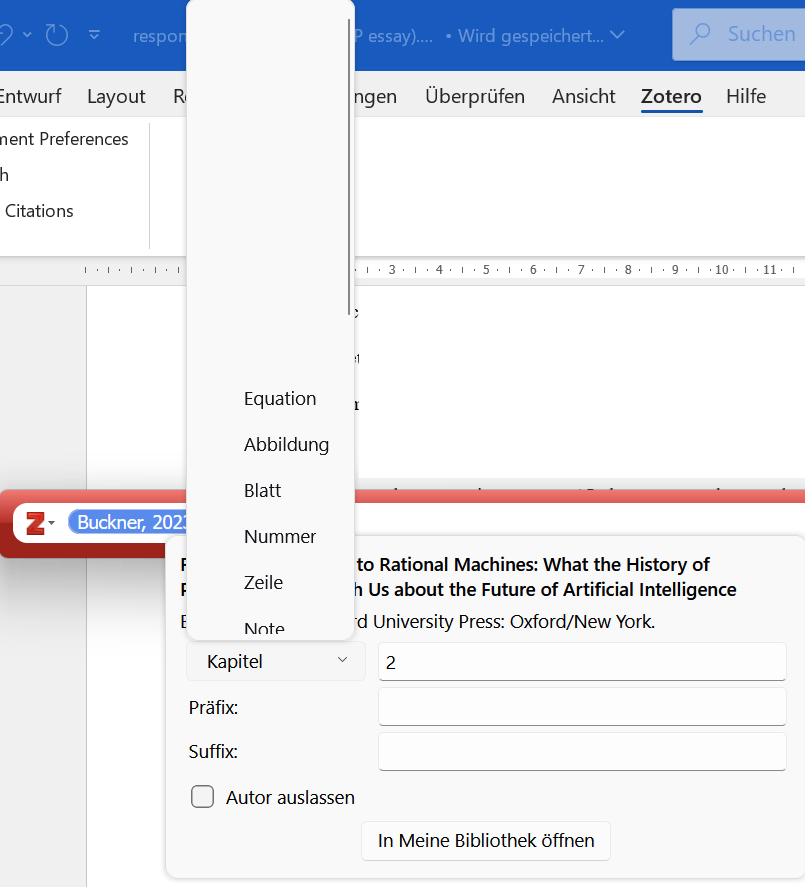Viewport: 805px width, 889px height.
Task: Click the Suffix input field
Action: point(582,752)
